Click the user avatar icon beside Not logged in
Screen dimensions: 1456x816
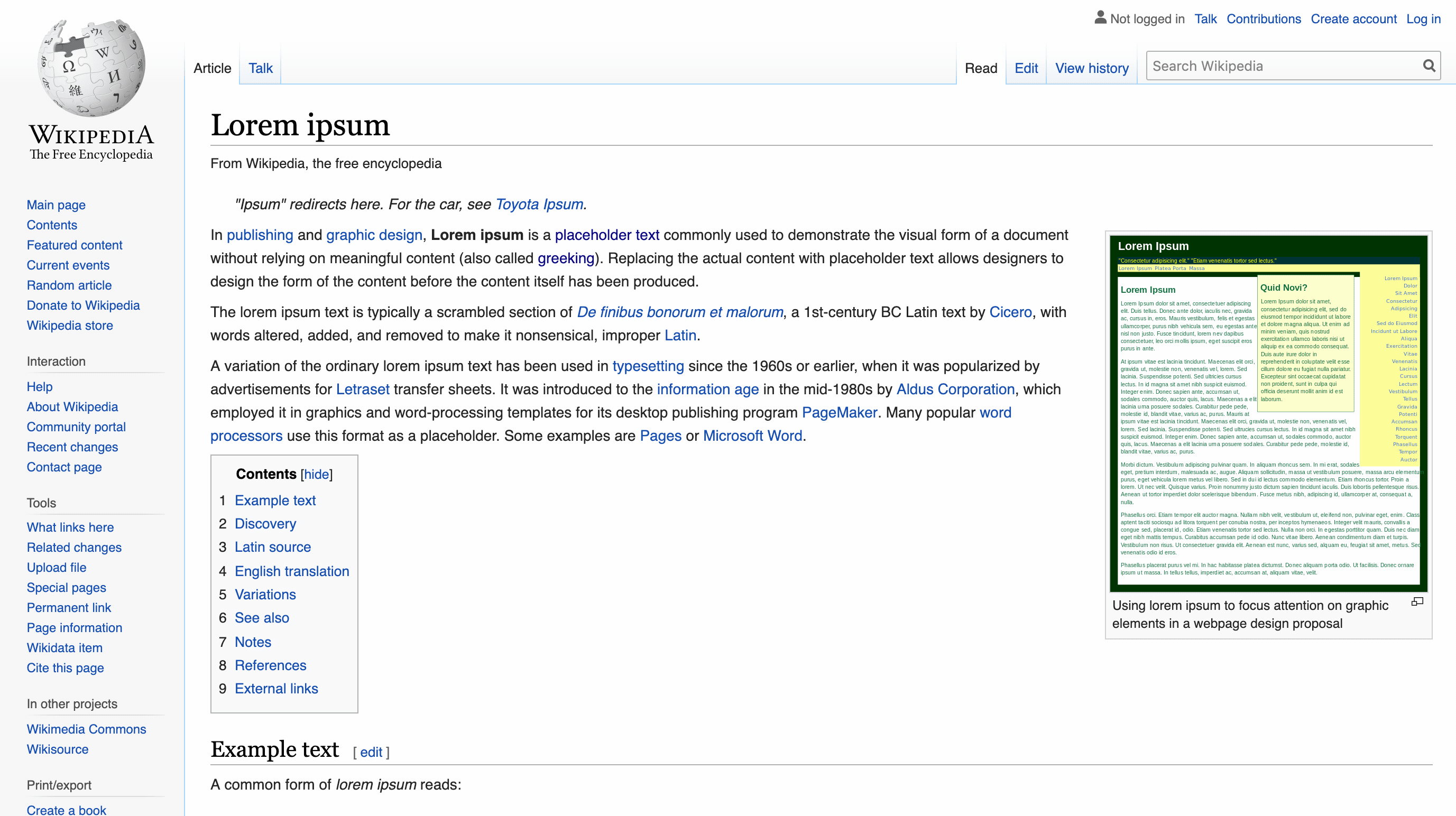click(1100, 17)
